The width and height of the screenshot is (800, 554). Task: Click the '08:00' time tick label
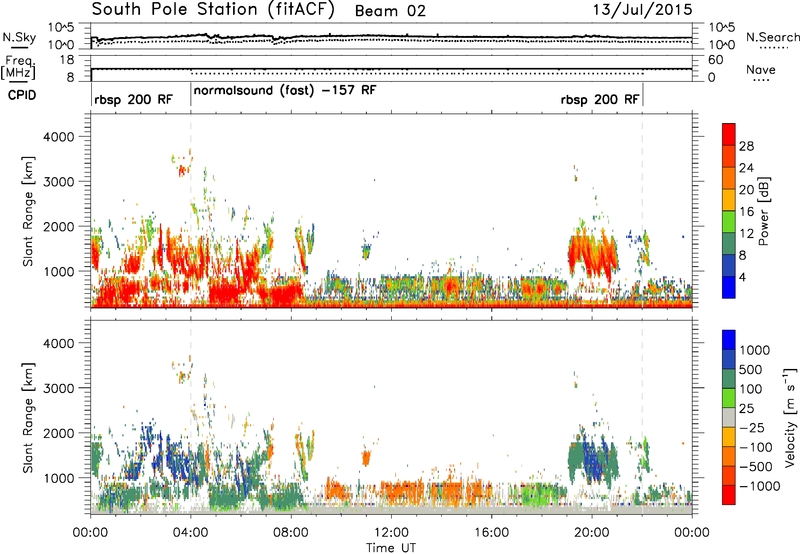[291, 533]
